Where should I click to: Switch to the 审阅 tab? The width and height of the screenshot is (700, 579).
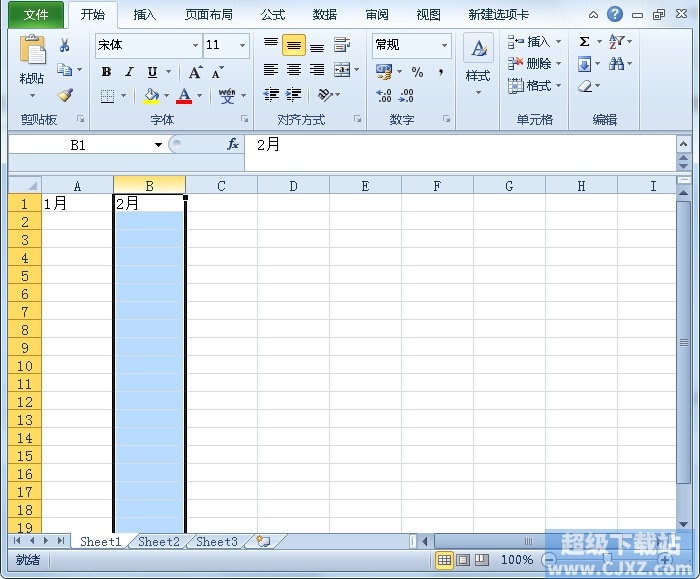(x=377, y=15)
